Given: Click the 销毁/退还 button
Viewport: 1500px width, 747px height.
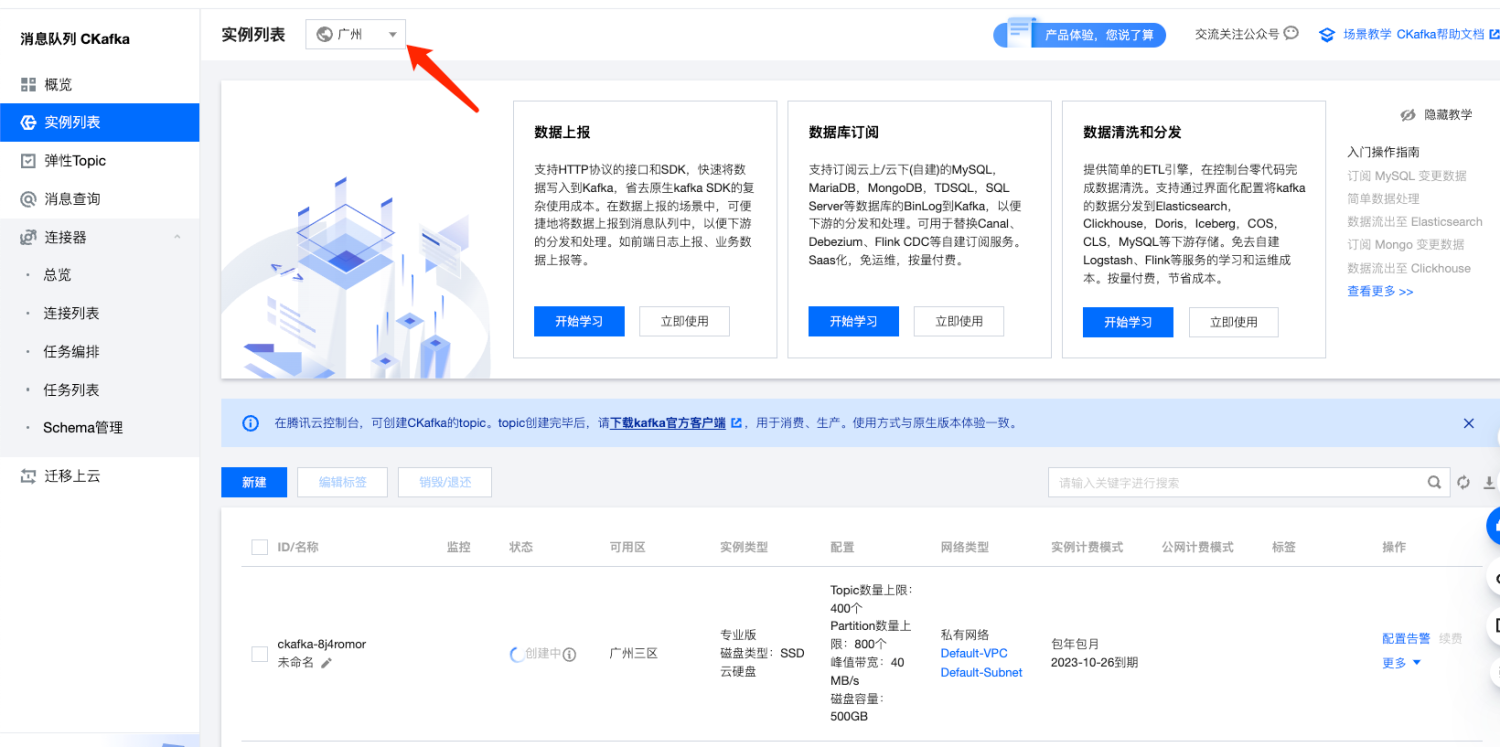Looking at the screenshot, I should (x=444, y=482).
